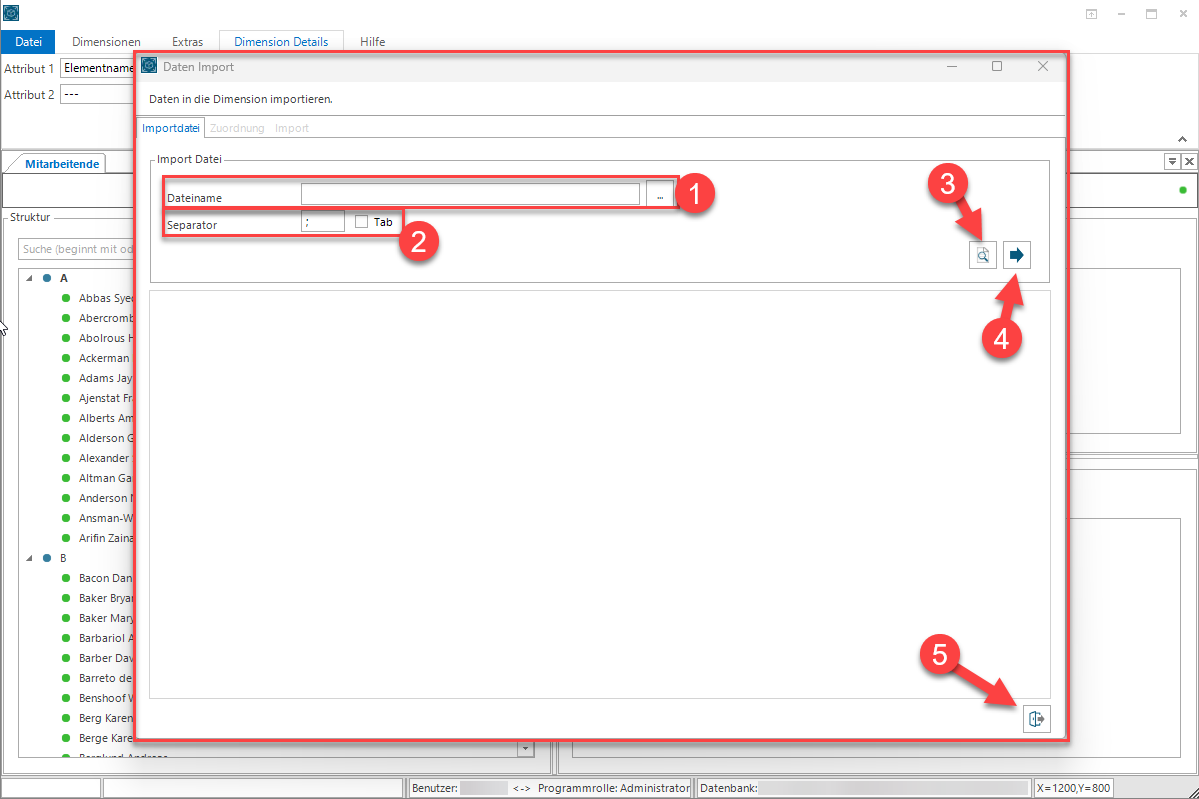This screenshot has width=1199, height=799.
Task: Open file browser with the ellipsis button
Action: pos(659,194)
